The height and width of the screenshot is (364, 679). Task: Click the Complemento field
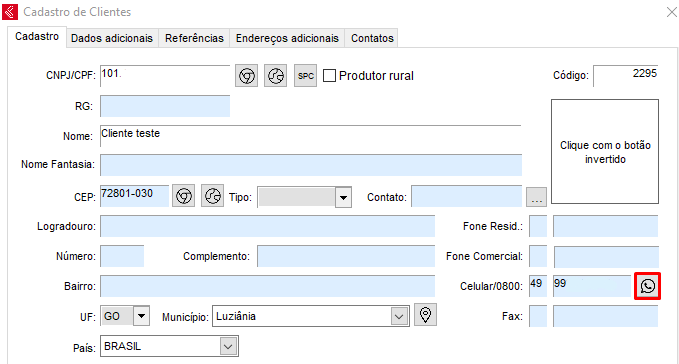(346, 256)
